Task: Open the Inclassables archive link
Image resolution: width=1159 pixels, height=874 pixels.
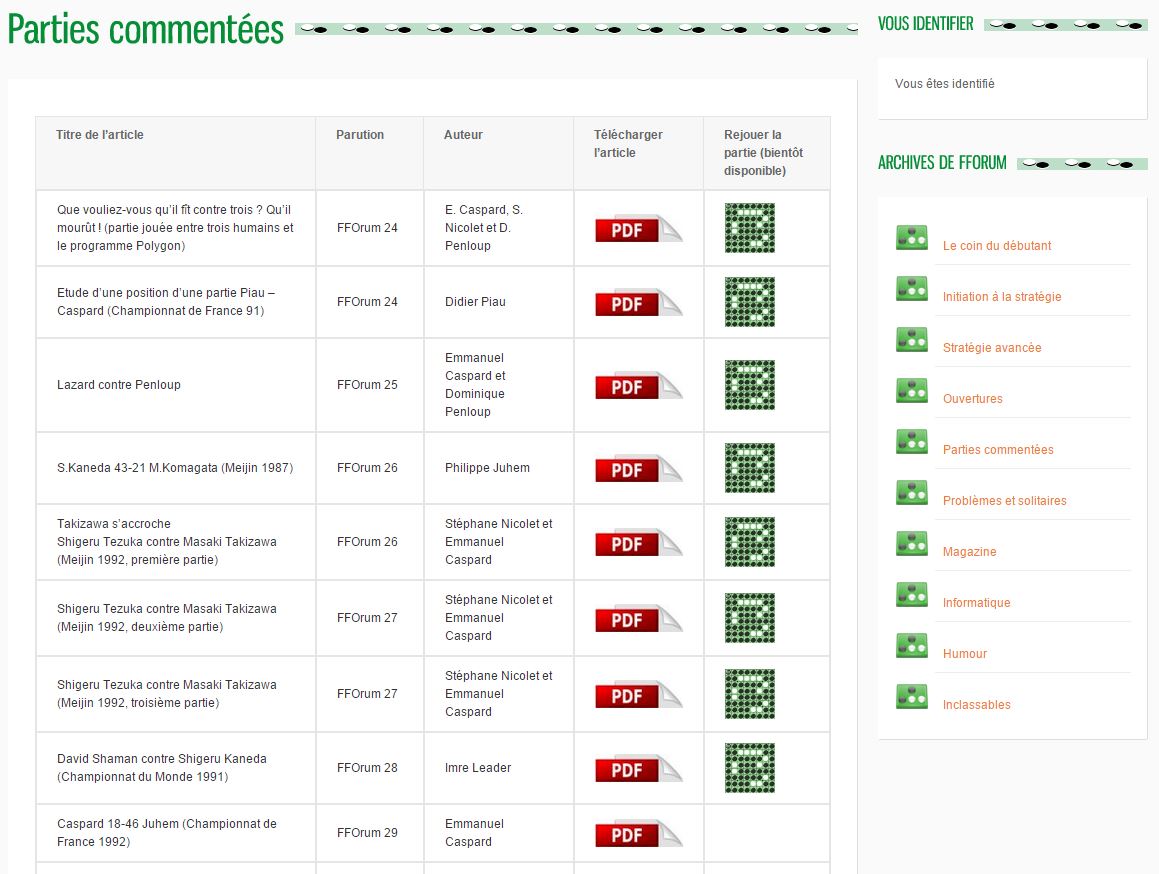Action: [x=976, y=705]
